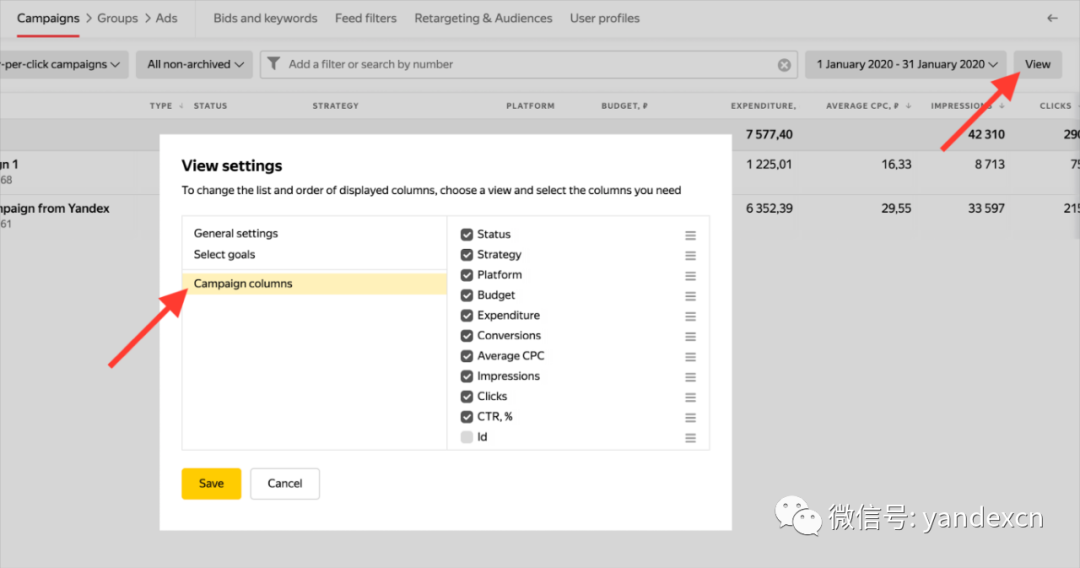Uncheck the CTR, % column checkbox
This screenshot has width=1080, height=568.
(x=467, y=417)
